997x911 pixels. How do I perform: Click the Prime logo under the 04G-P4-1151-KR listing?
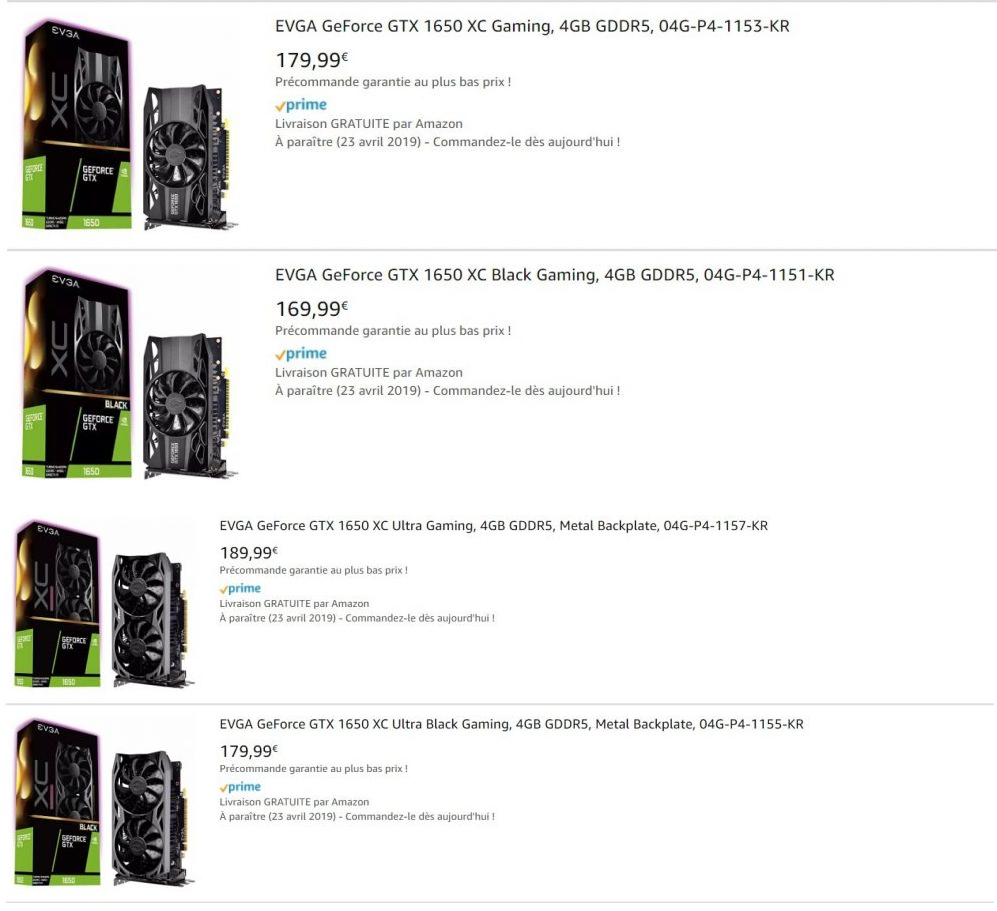click(x=301, y=353)
